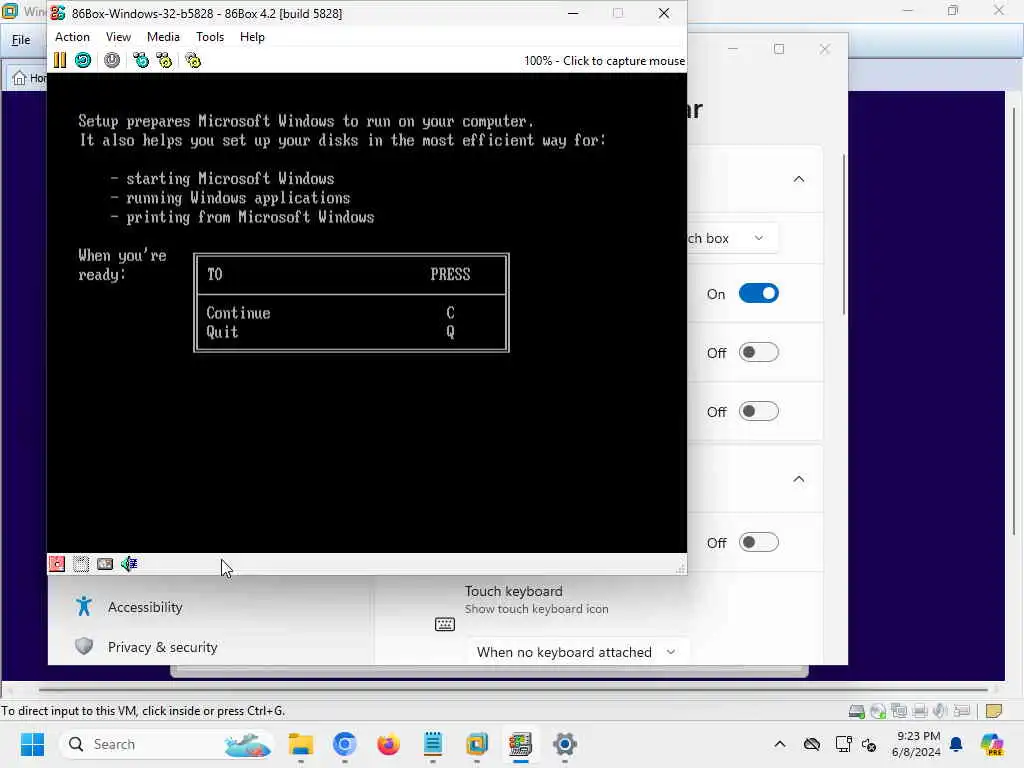Click VMware Home tab
Screen dimensions: 1024x768
[x=29, y=78]
